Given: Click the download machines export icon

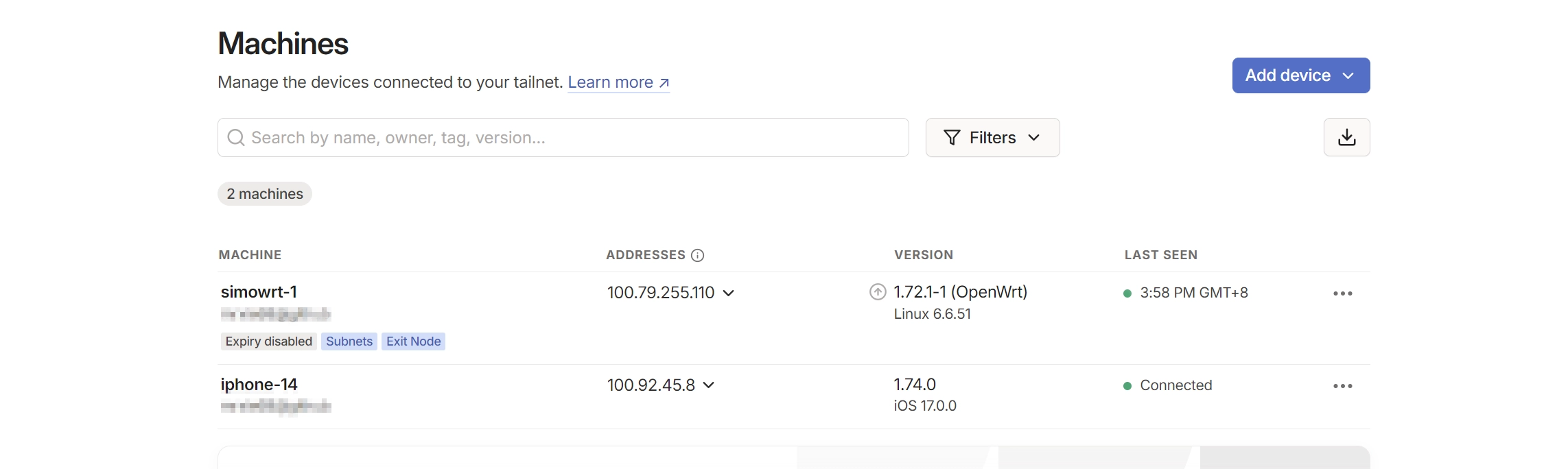Looking at the screenshot, I should pos(1346,137).
